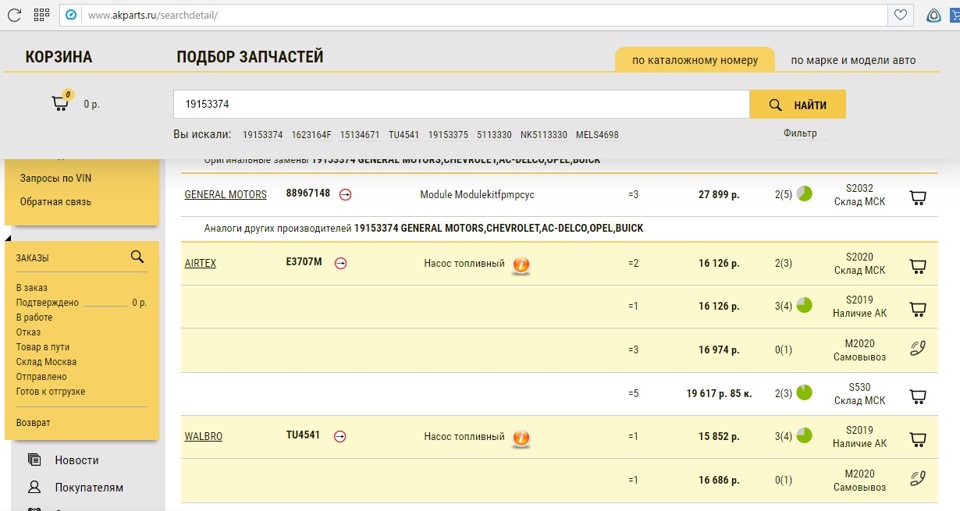
Task: Open Покупателям sidebar link
Action: tap(89, 488)
